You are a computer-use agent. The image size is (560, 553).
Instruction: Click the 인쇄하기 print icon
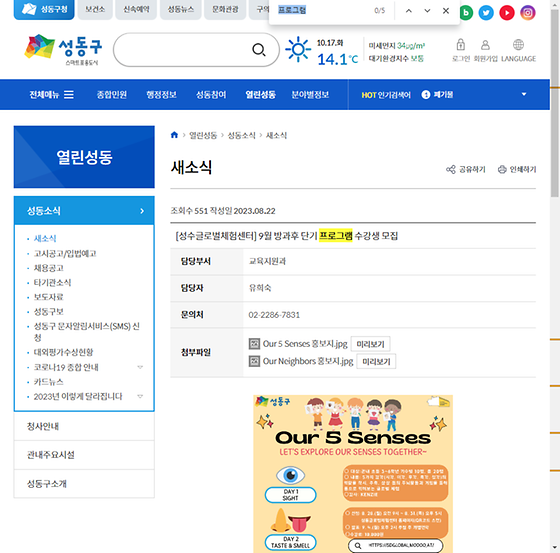[x=502, y=169]
